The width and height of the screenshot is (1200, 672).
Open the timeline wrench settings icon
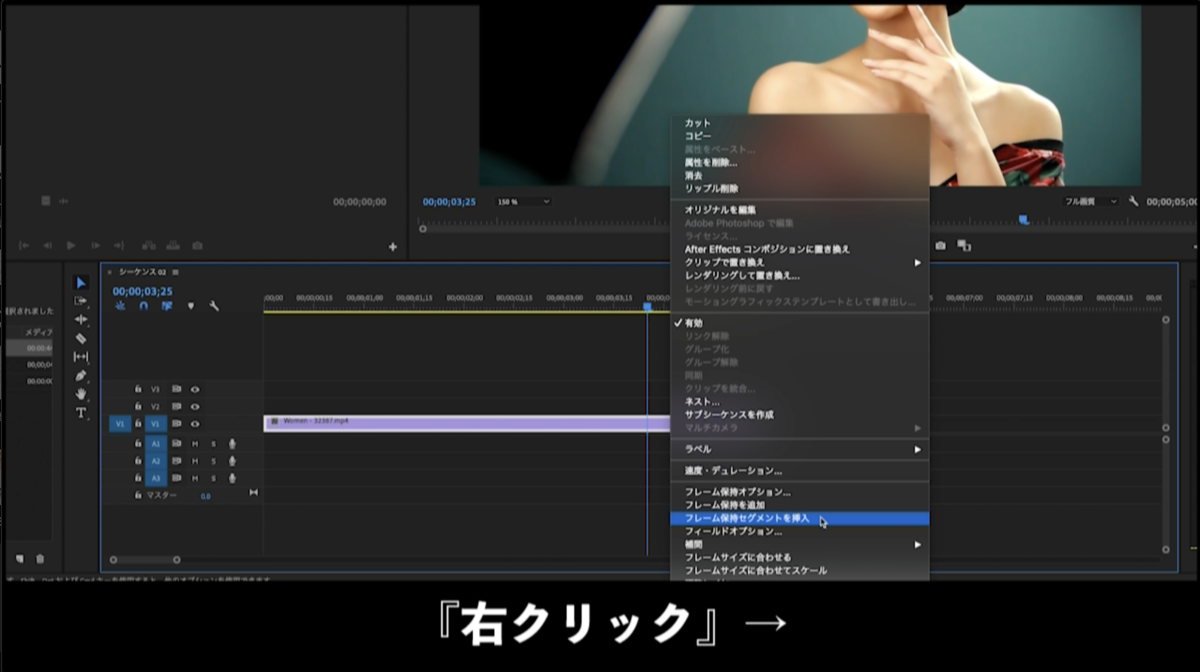pos(214,307)
